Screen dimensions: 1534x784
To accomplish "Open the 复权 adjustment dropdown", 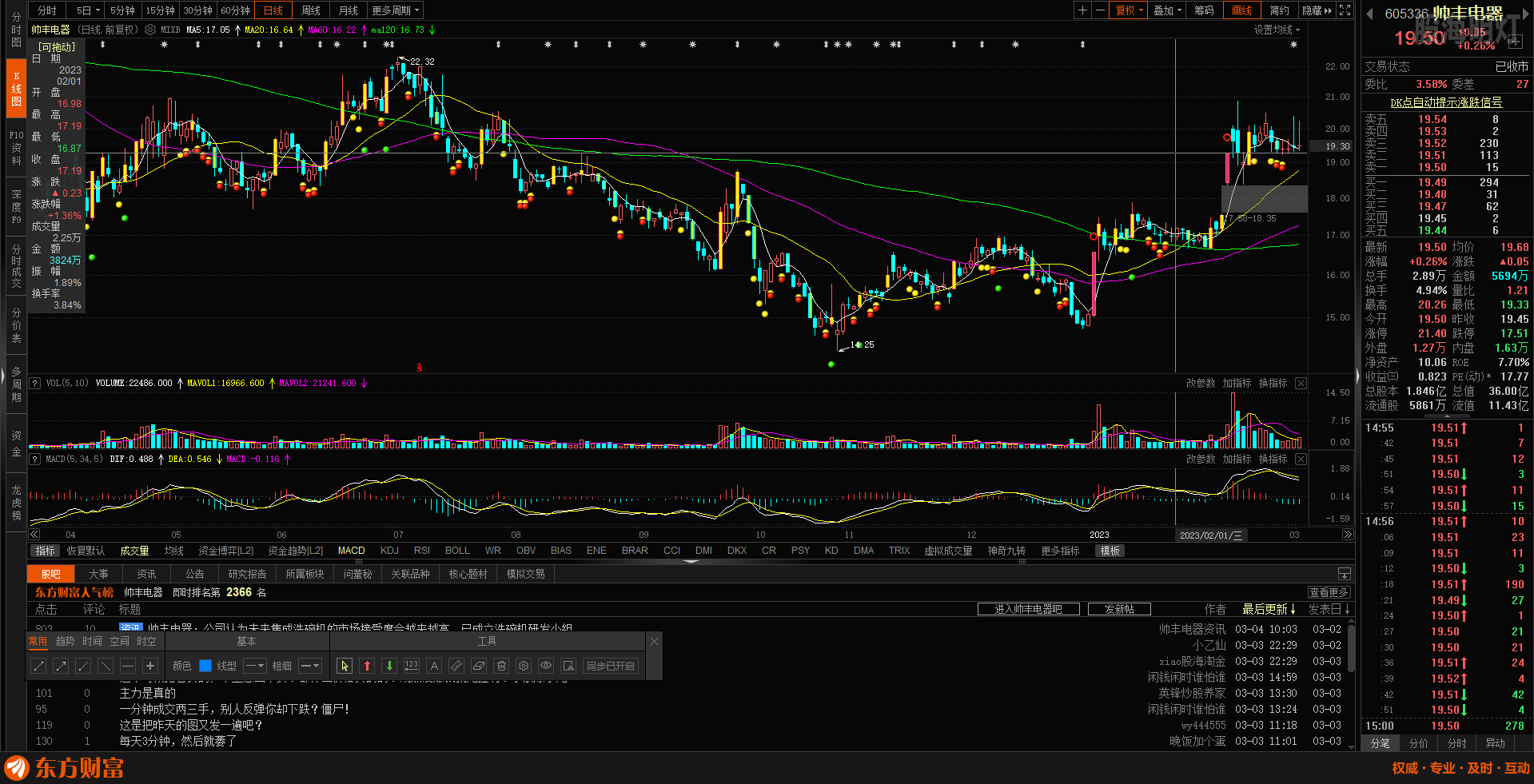I will point(1130,10).
